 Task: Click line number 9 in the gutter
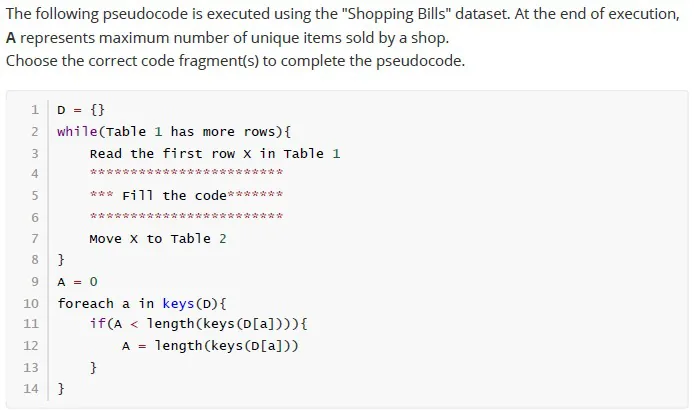point(35,281)
